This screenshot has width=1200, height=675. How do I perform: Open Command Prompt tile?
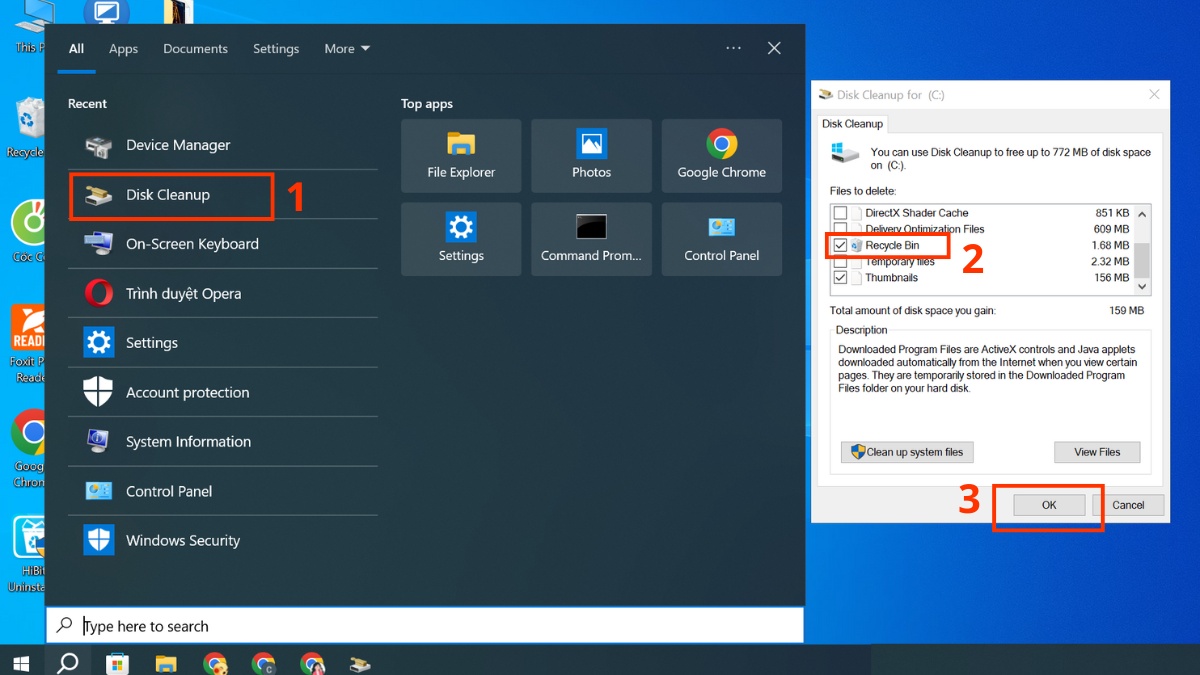coord(591,239)
